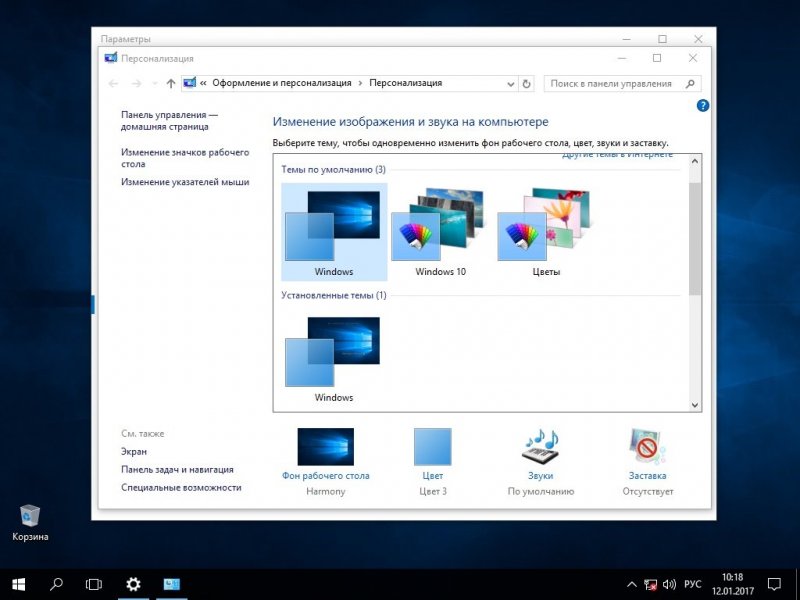This screenshot has width=800, height=600.
Task: Close the Параметры window behind
Action: point(698,39)
